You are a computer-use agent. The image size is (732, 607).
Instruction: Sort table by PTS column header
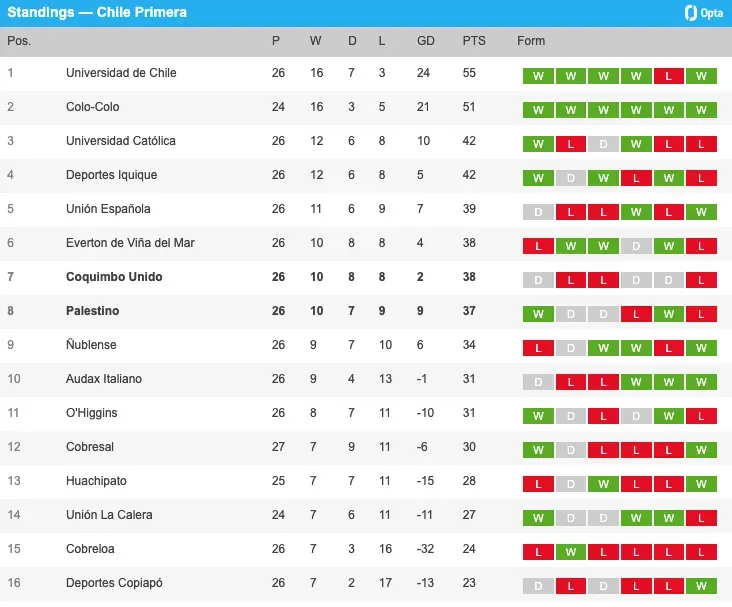(x=473, y=41)
